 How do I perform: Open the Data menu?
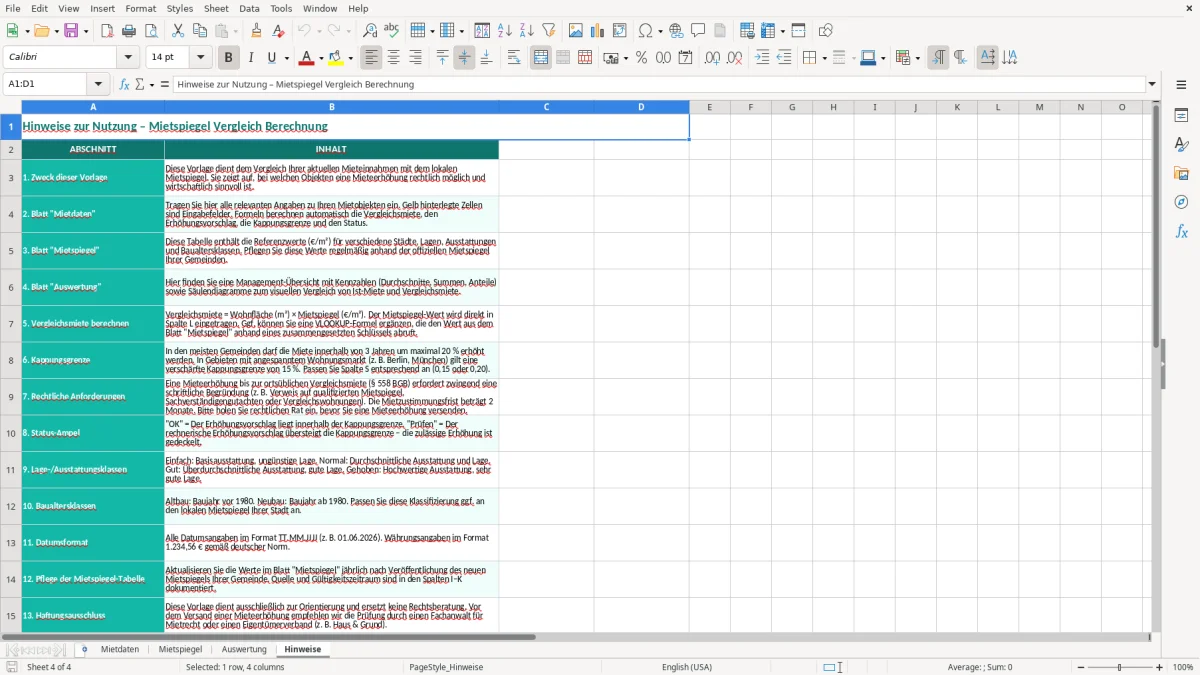(x=249, y=8)
